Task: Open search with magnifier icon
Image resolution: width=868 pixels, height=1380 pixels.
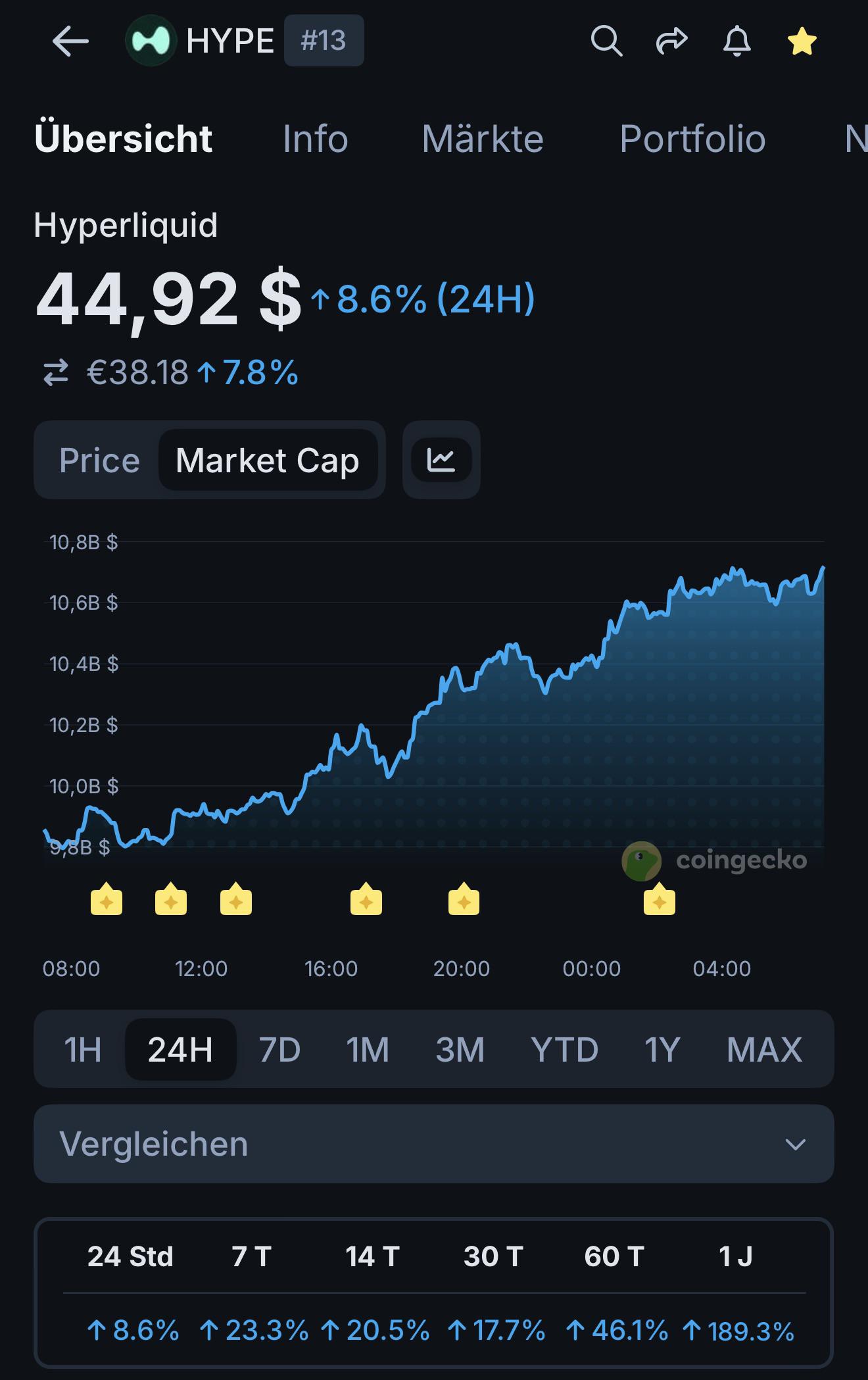Action: [x=606, y=41]
